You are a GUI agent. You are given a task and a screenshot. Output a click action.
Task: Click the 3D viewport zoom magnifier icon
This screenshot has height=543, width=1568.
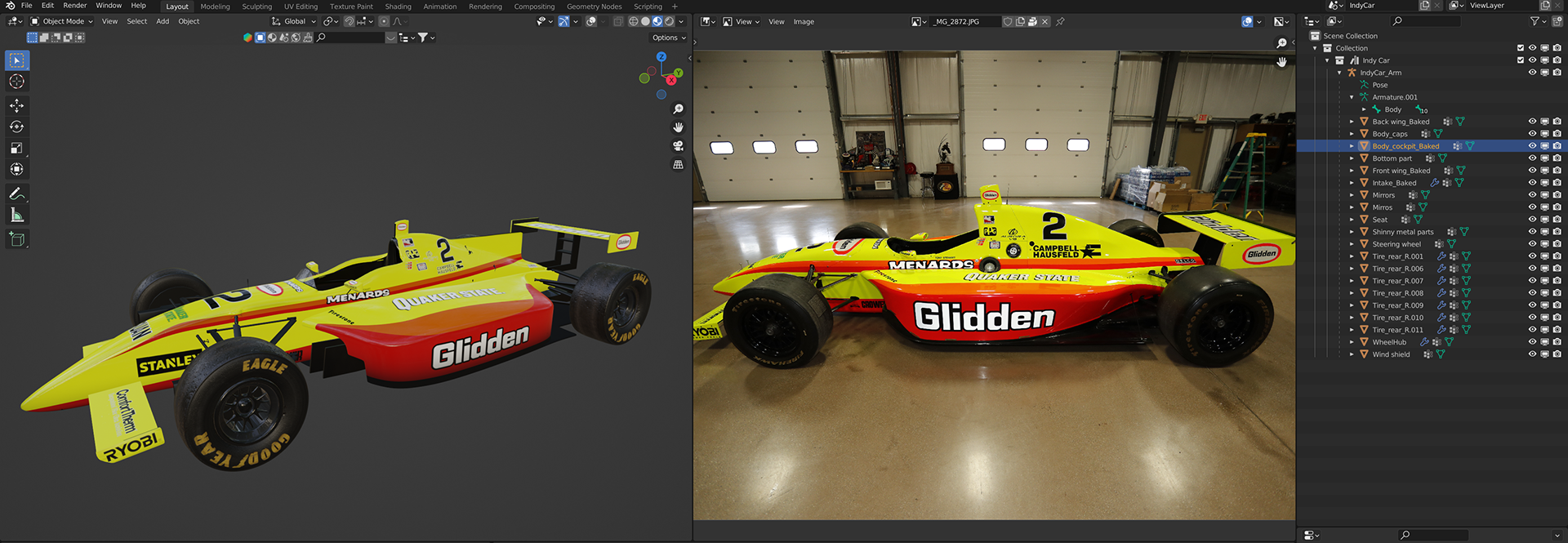(x=678, y=109)
